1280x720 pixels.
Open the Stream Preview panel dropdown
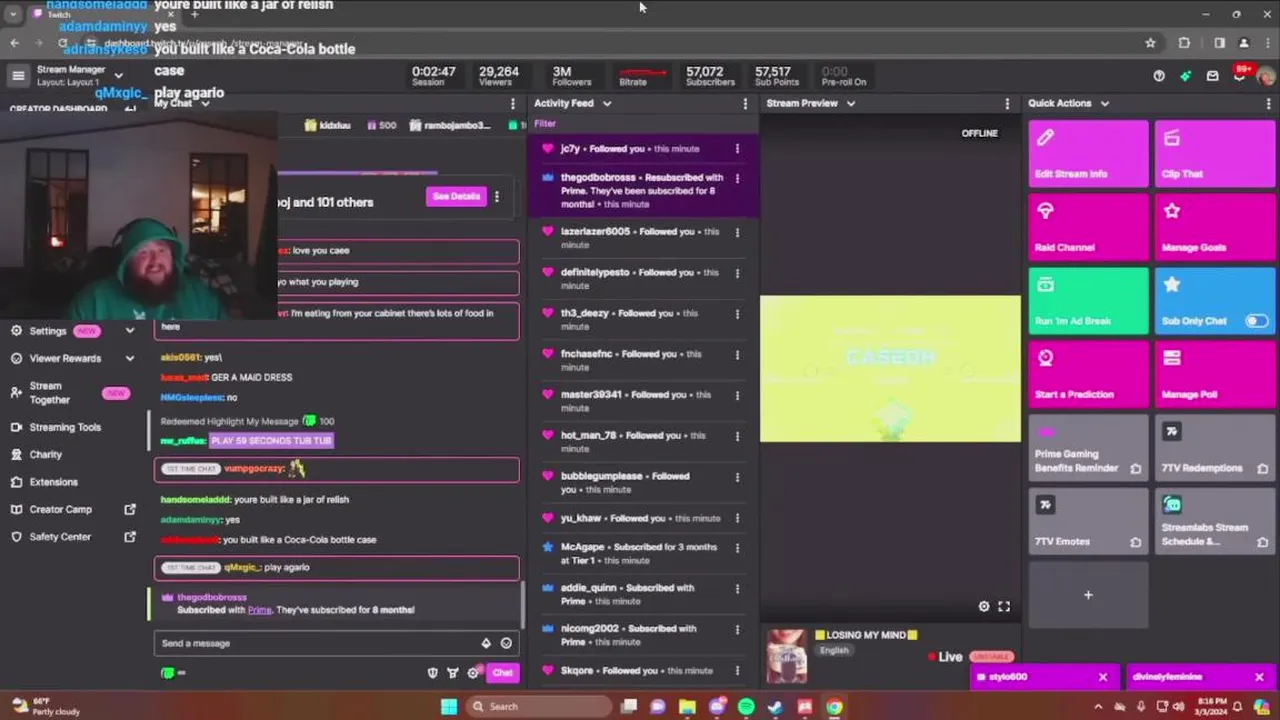(851, 104)
